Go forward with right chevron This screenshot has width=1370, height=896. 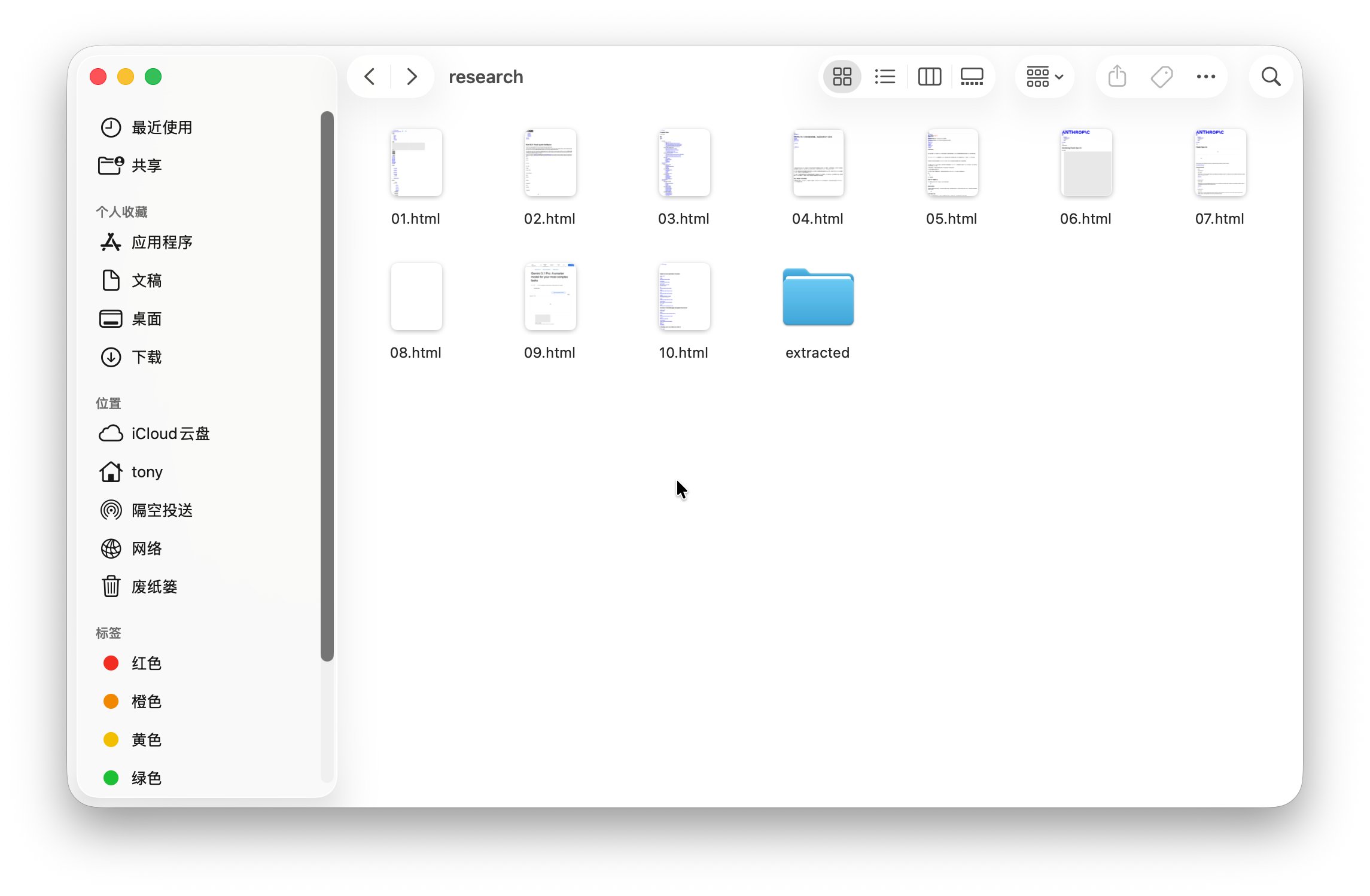coord(412,77)
